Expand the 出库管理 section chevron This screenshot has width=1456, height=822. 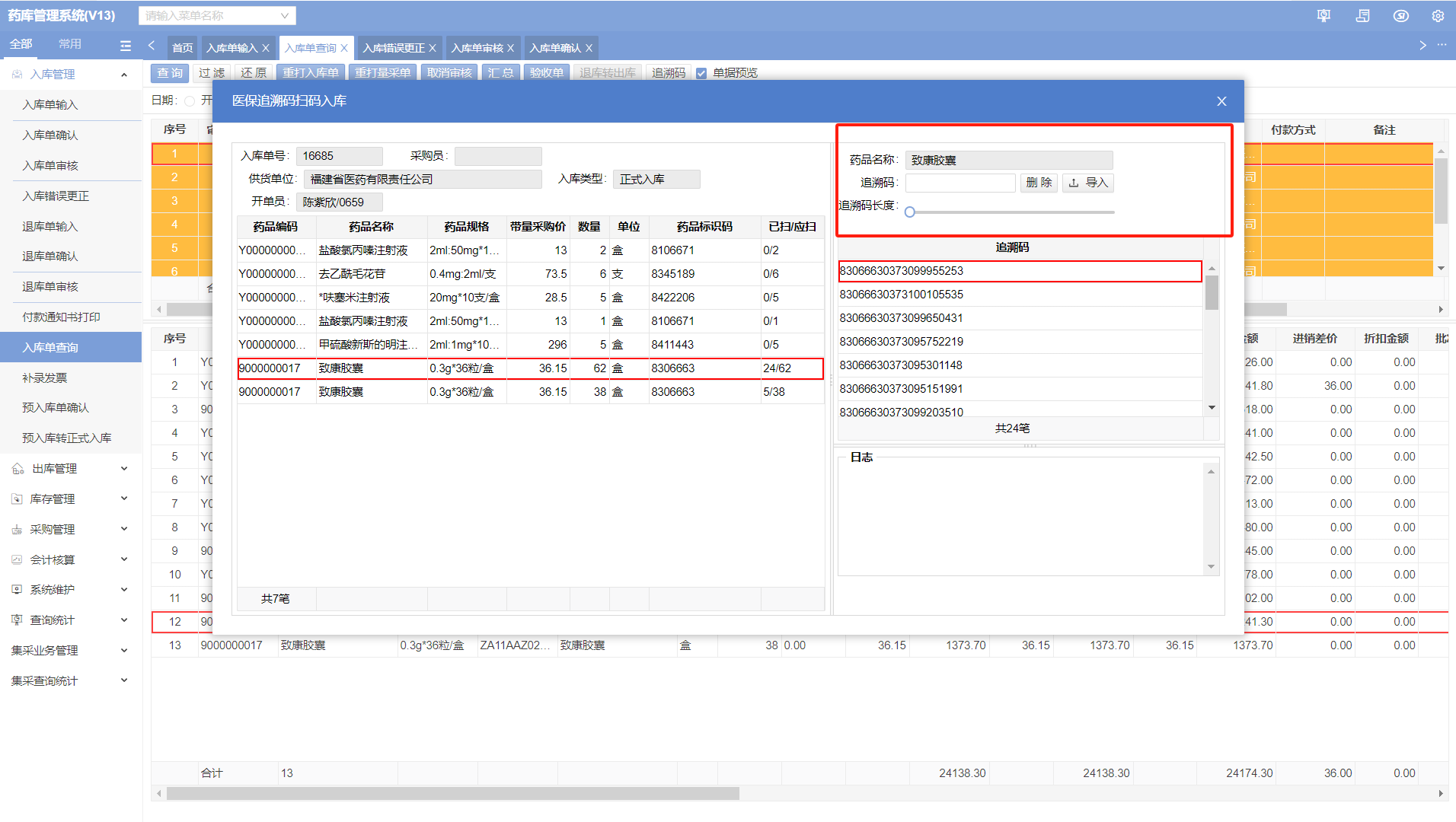pyautogui.click(x=124, y=469)
